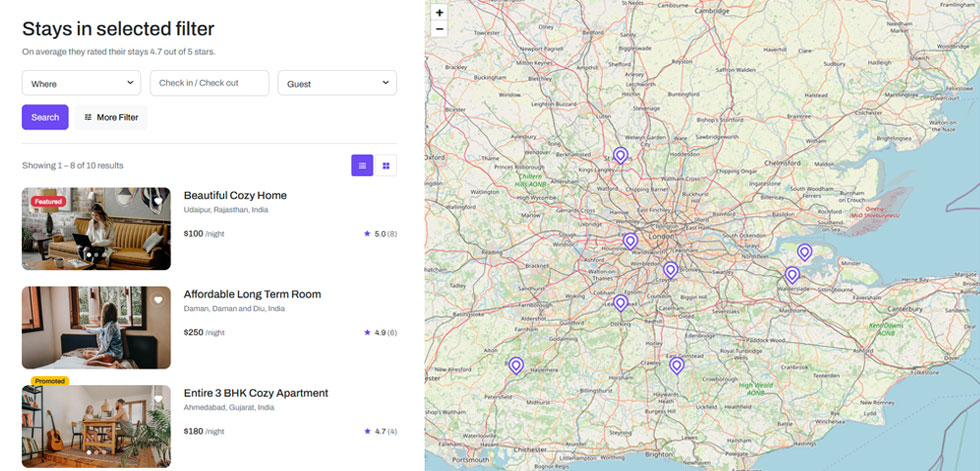Click the map pin northwest of Minster

(804, 252)
